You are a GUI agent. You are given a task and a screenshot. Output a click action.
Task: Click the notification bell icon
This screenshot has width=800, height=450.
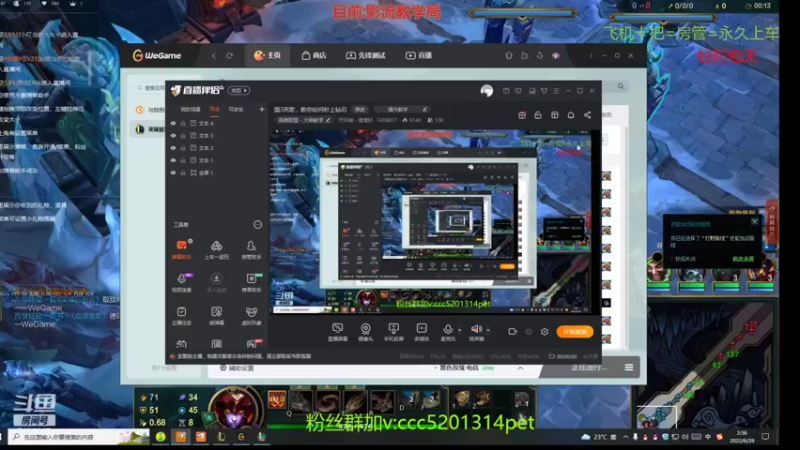571,115
